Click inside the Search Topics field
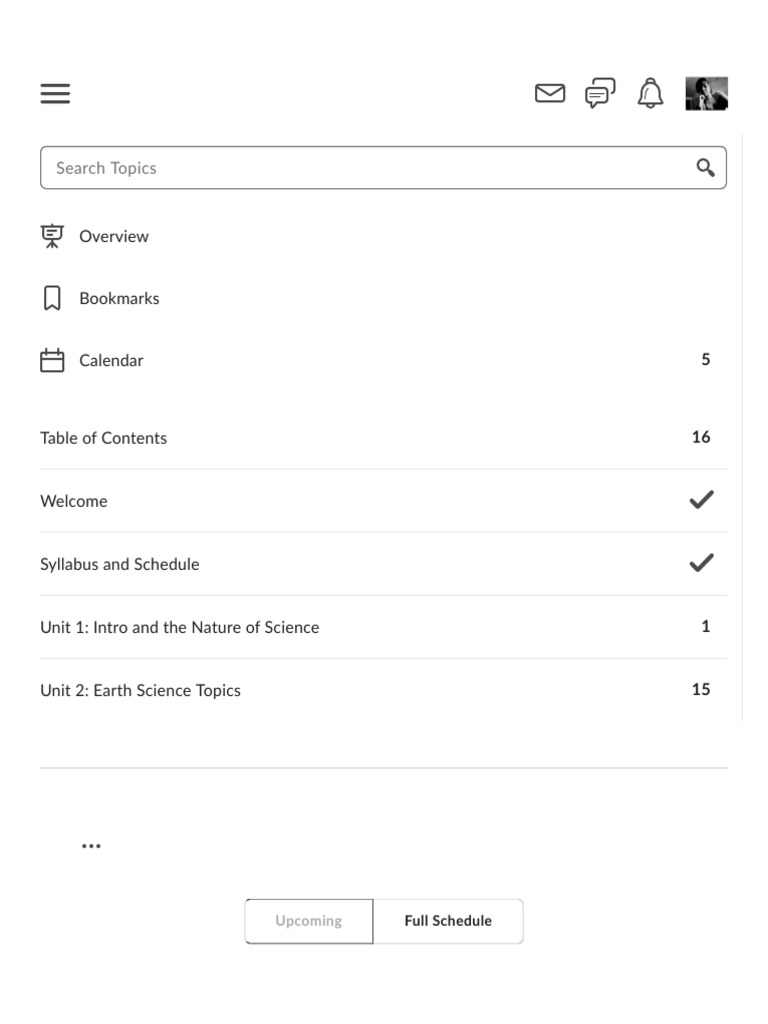768x1024 pixels. click(383, 168)
